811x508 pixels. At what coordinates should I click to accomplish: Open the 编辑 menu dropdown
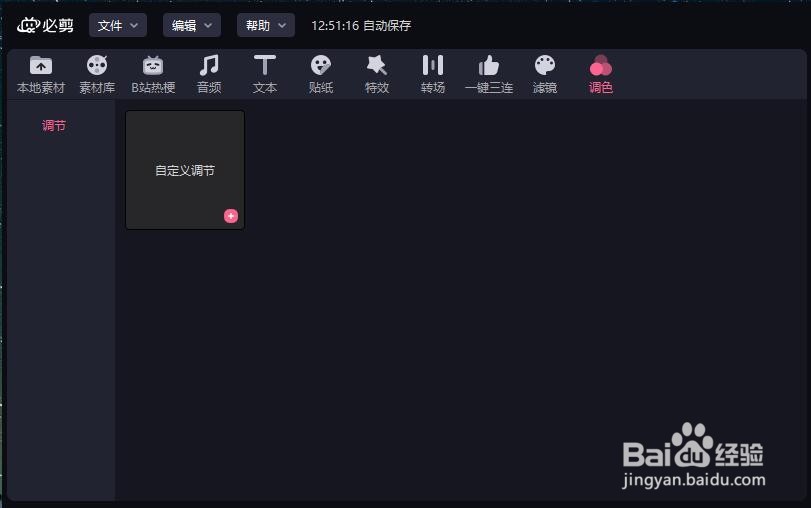point(192,25)
